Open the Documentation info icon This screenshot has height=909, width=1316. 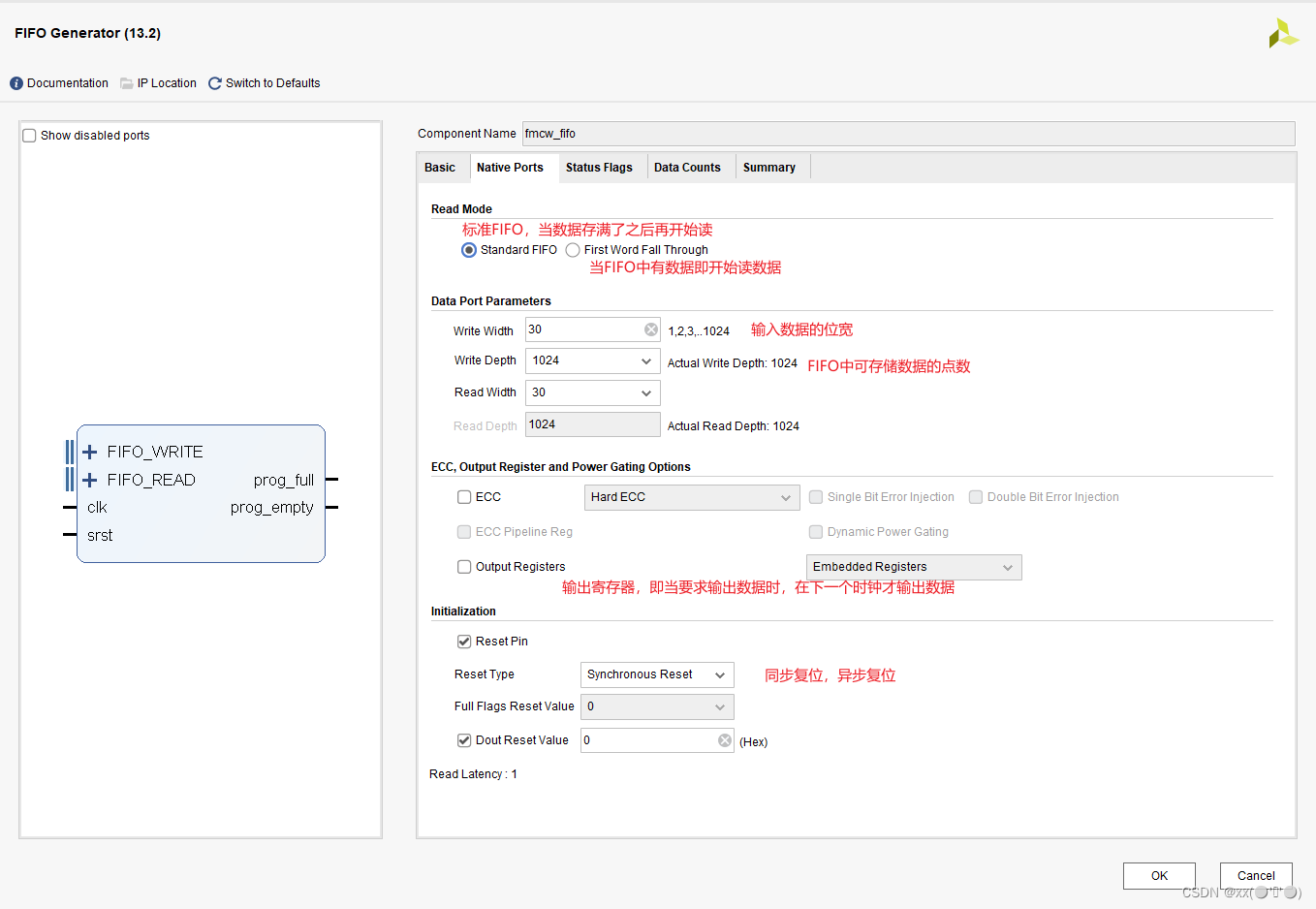pyautogui.click(x=16, y=83)
